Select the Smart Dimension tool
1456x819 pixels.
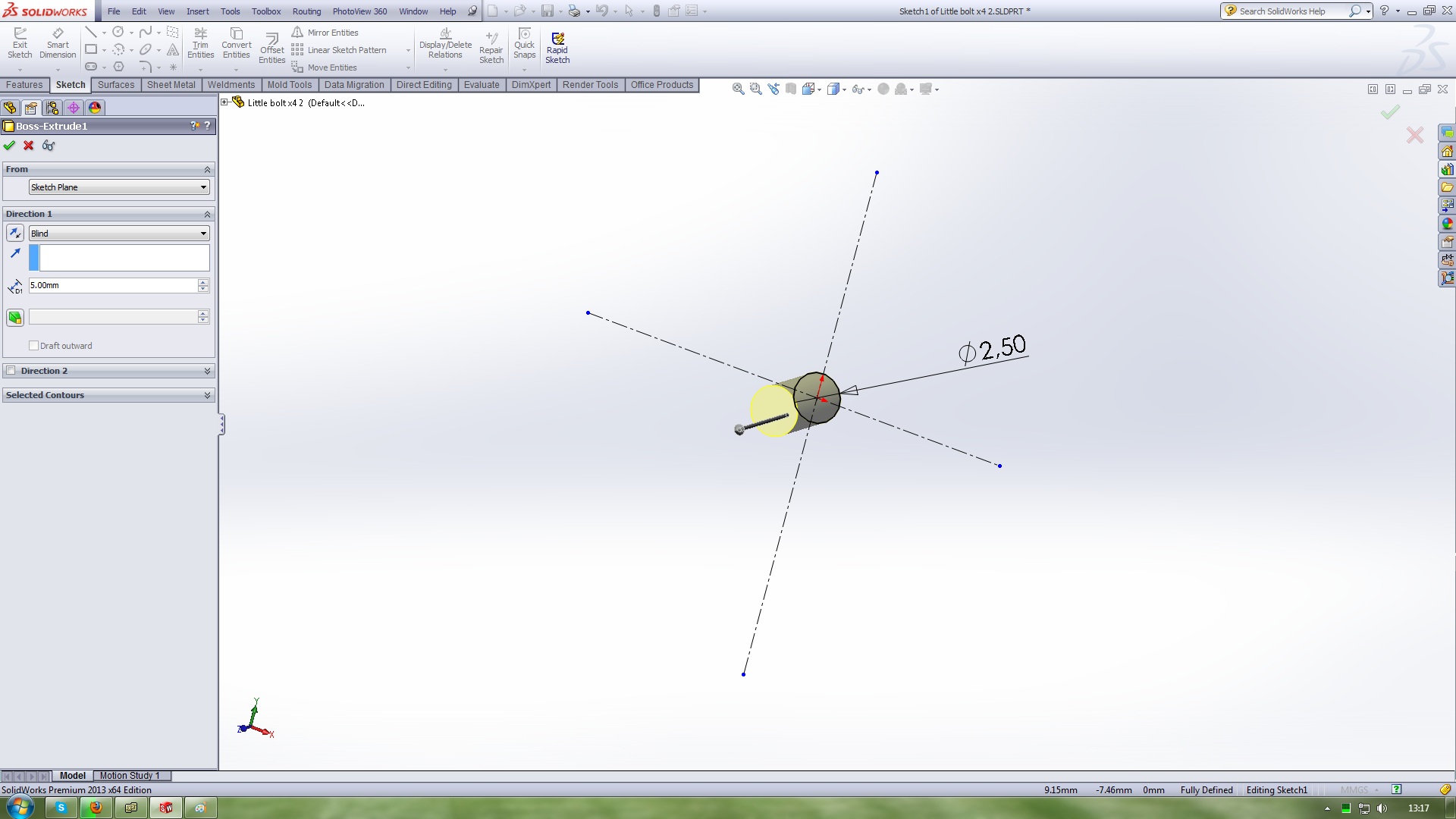[x=58, y=43]
